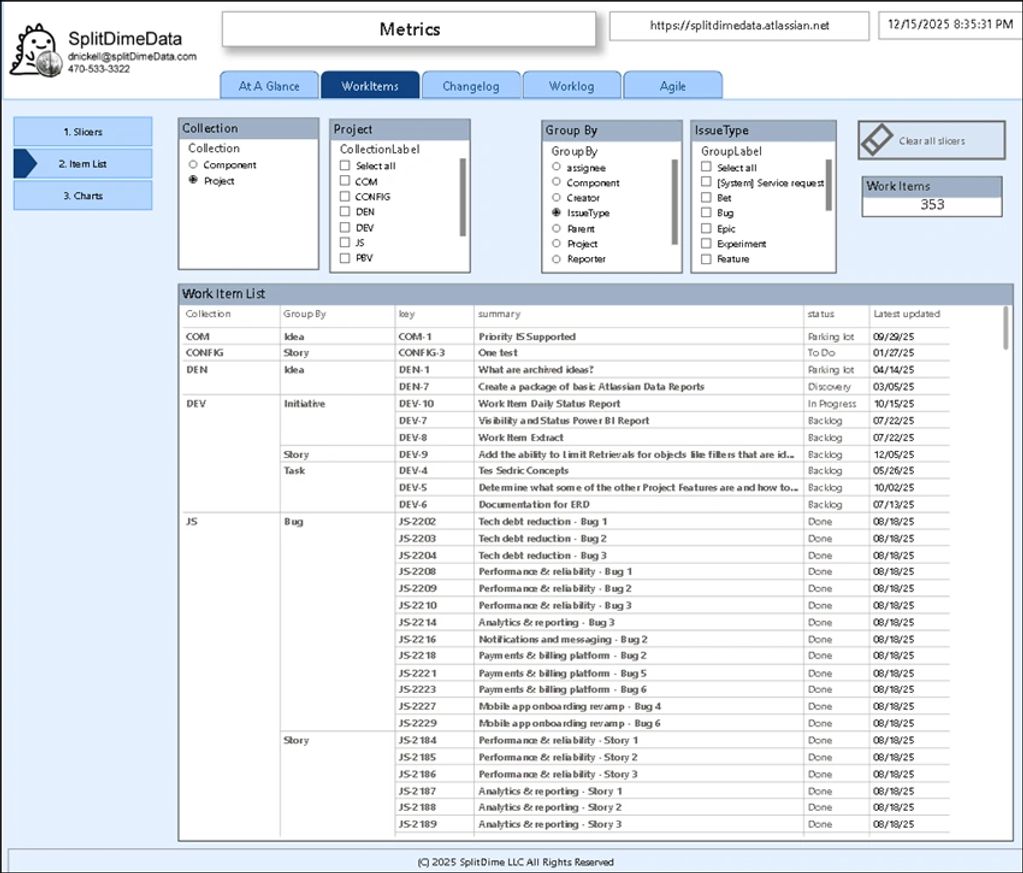Click the Work Item List vertical scrollbar

coord(1005,329)
